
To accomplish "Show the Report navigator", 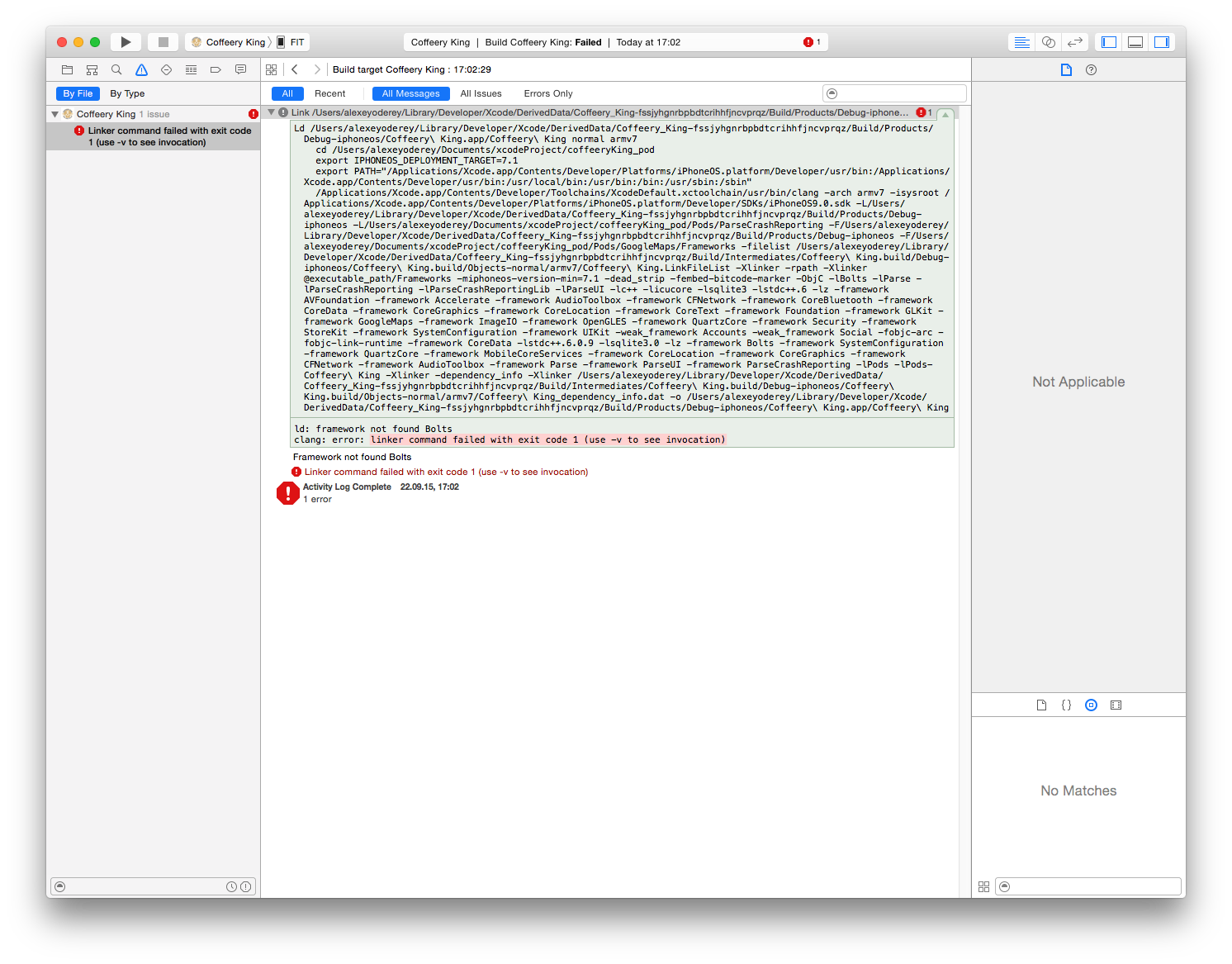I will click(x=240, y=70).
